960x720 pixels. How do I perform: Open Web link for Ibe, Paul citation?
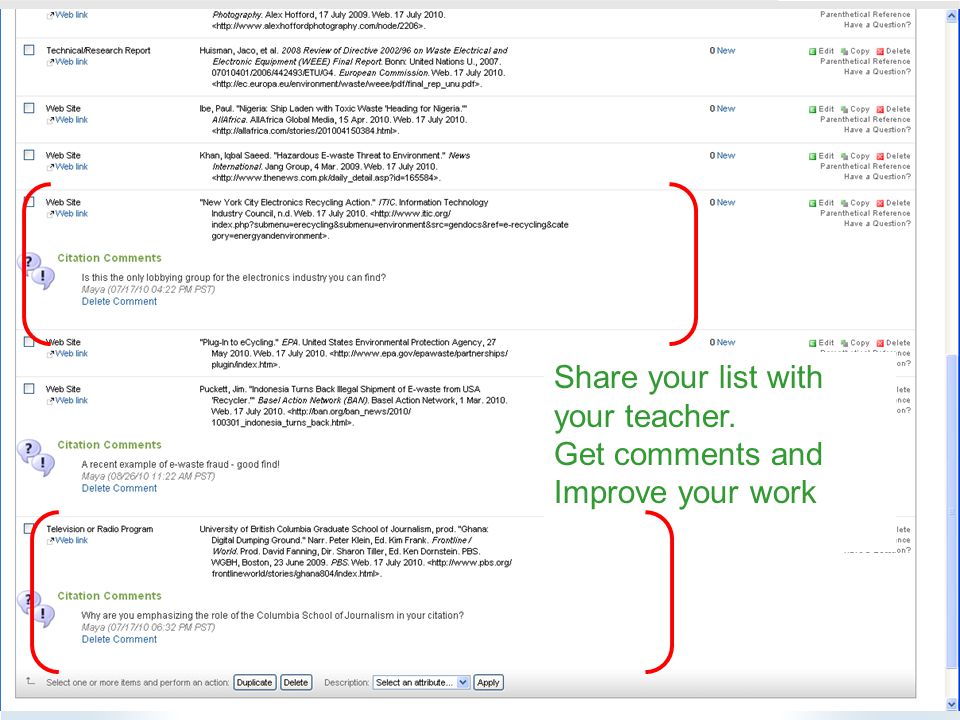[72, 120]
